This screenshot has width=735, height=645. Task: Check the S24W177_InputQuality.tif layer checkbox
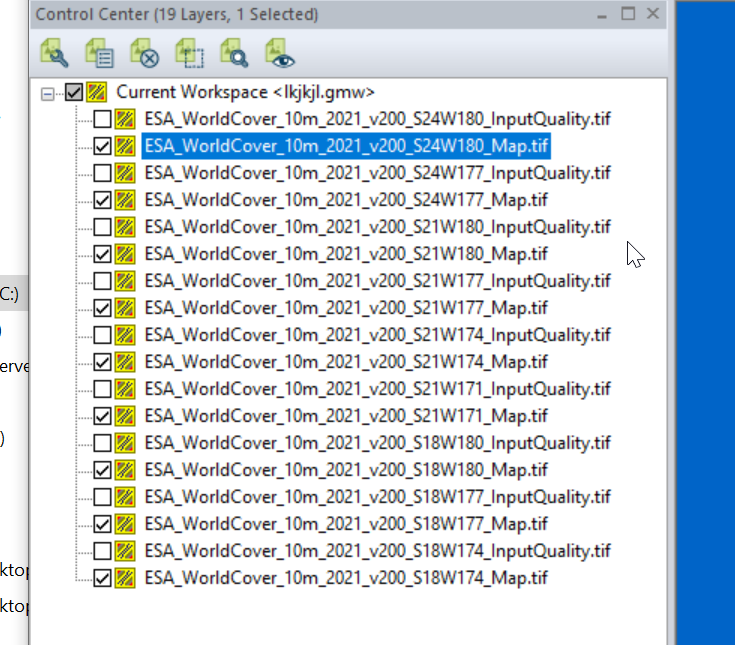pos(102,173)
